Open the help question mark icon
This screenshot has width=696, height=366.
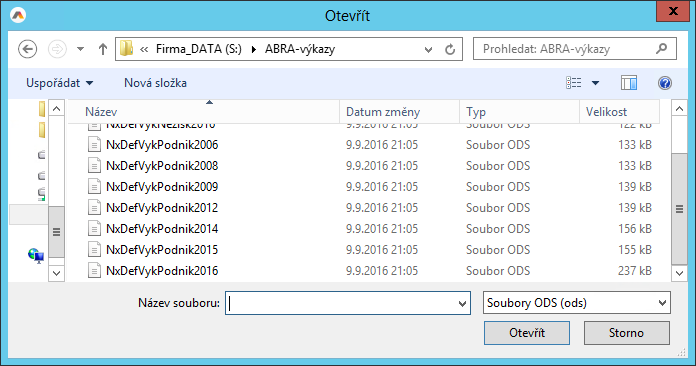664,83
